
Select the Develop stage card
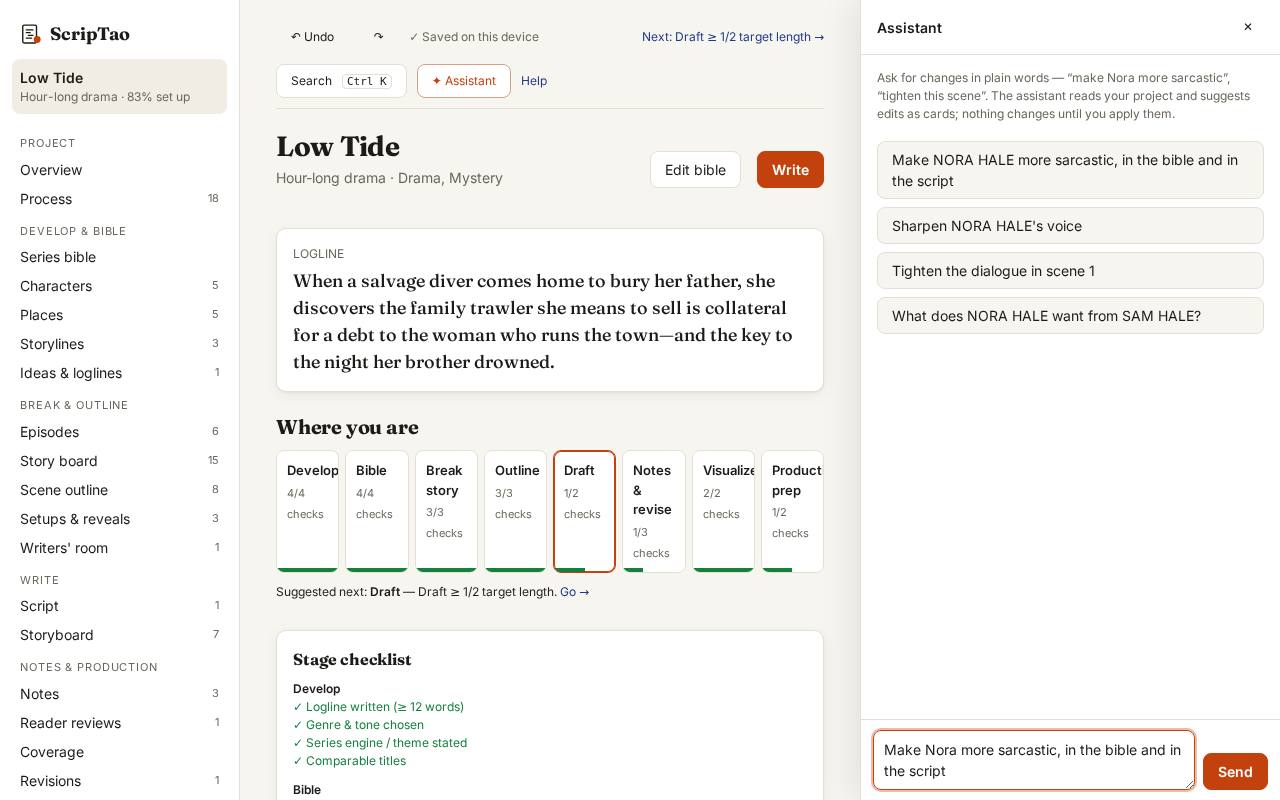coord(307,511)
